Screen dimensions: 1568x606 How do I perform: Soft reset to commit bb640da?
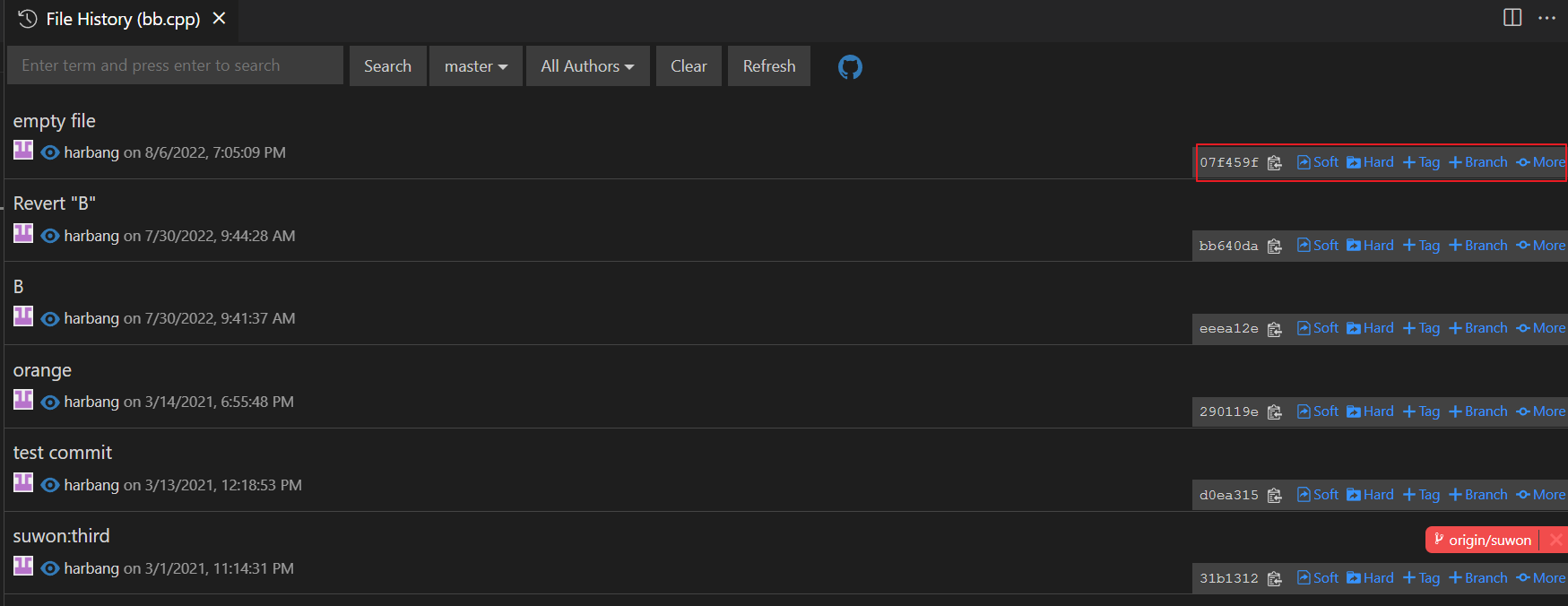tap(1318, 246)
